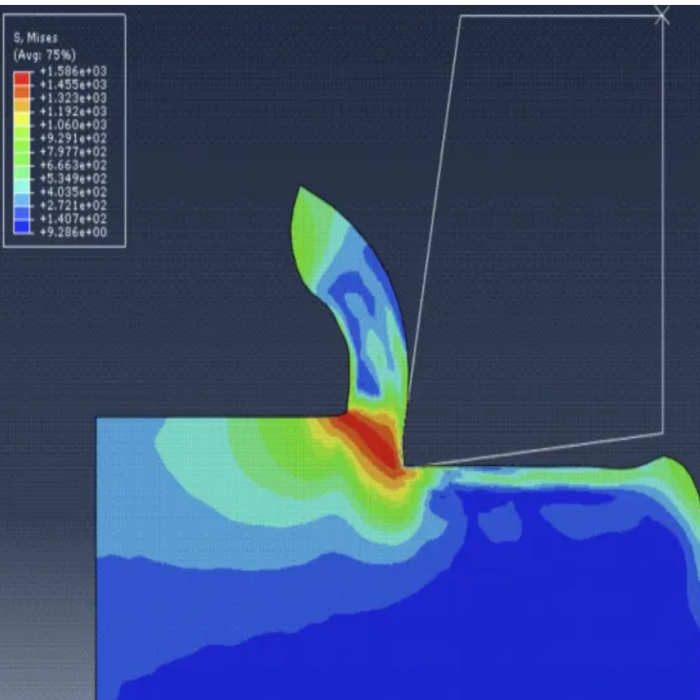
Task: Click the 'S, Mises' legend title
Action: pos(35,38)
